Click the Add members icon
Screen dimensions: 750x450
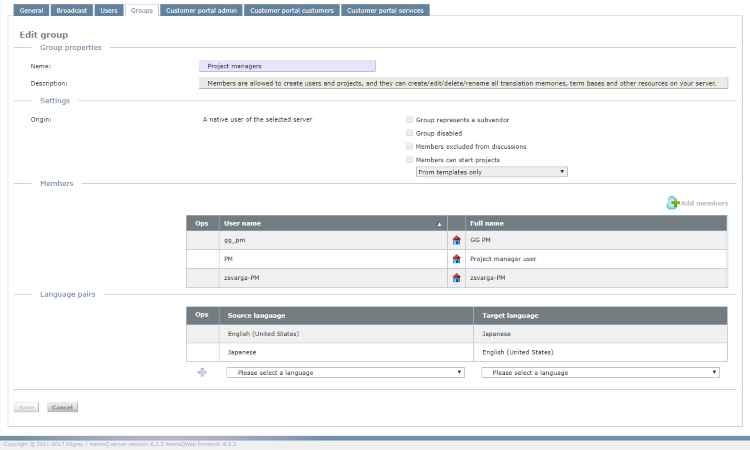tap(673, 203)
